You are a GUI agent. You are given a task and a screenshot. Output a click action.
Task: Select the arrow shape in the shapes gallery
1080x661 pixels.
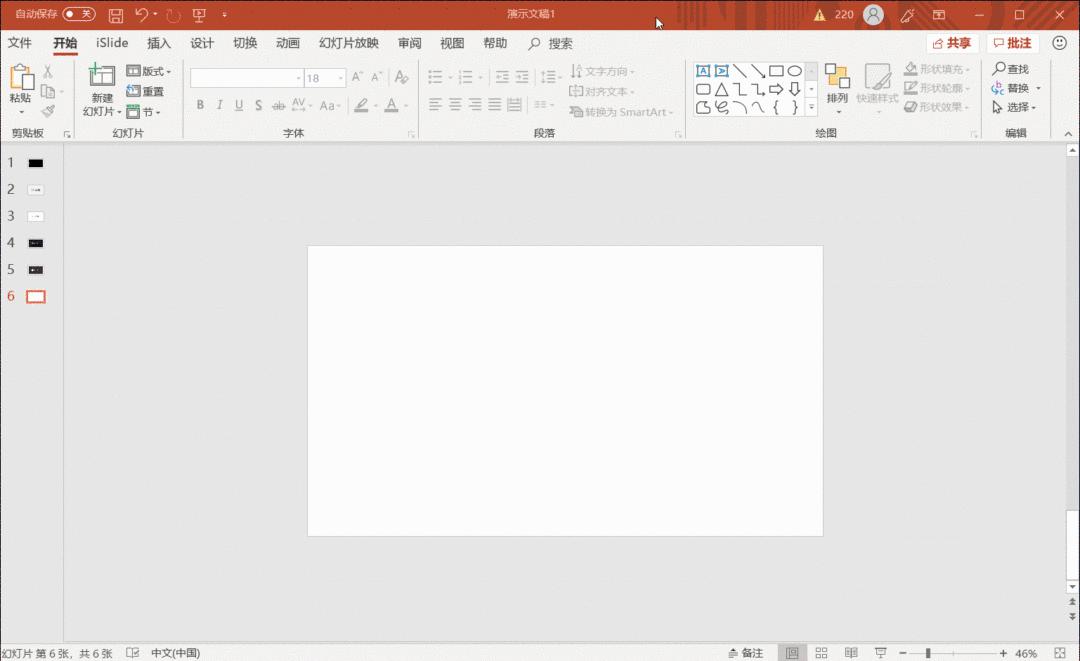758,71
